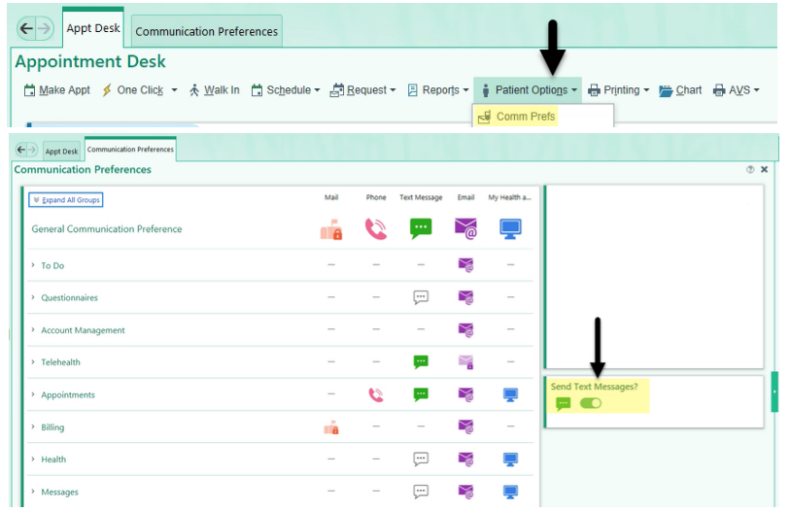
Task: Click the Billing row mail icon
Action: click(331, 427)
